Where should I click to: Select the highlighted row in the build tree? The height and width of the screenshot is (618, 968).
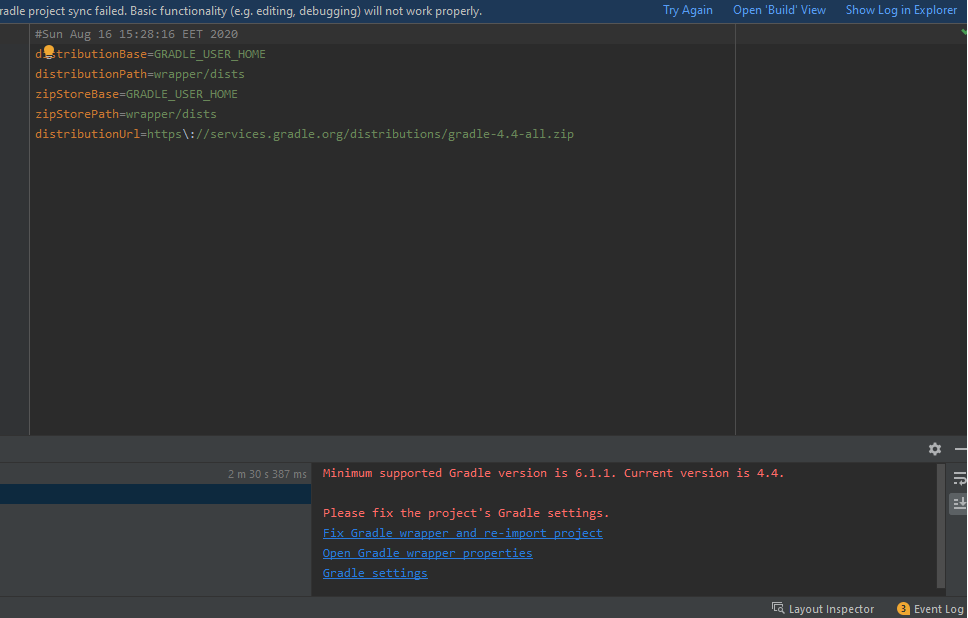click(x=156, y=494)
